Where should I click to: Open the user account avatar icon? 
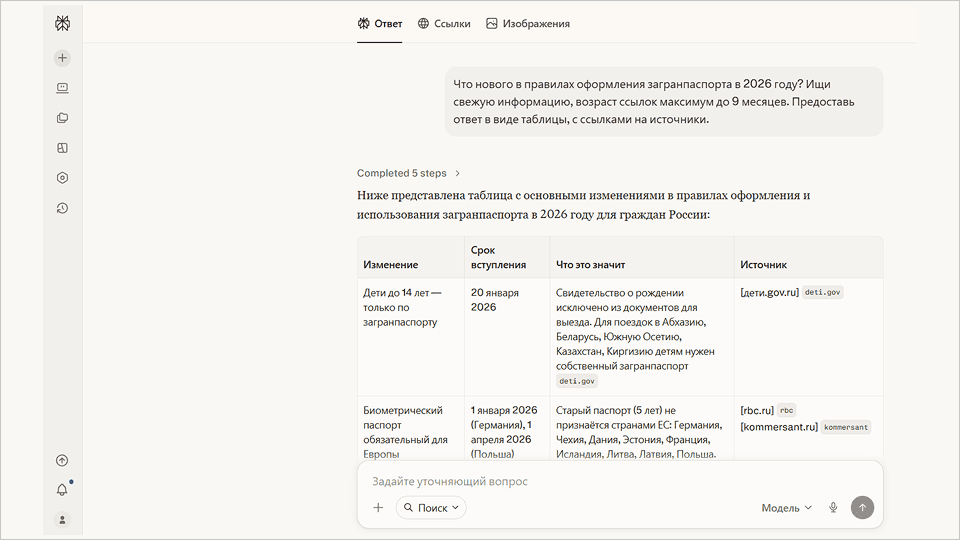tap(62, 520)
